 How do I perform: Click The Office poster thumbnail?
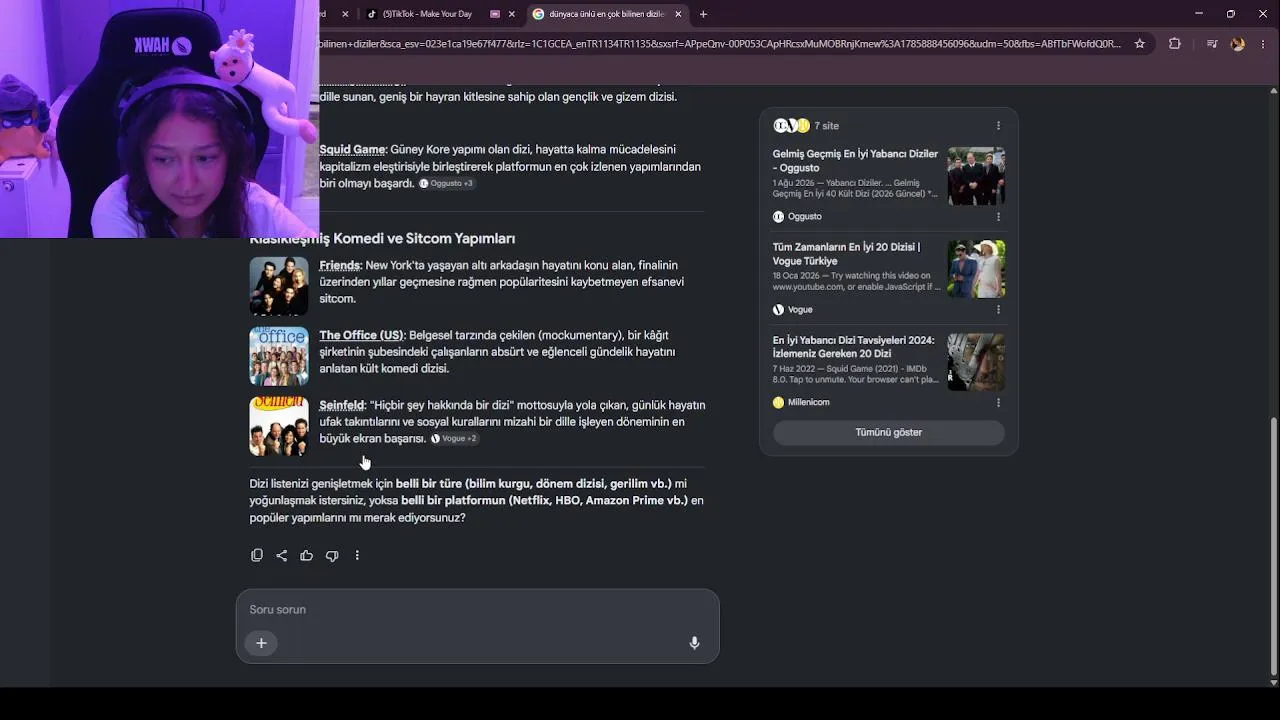[279, 356]
